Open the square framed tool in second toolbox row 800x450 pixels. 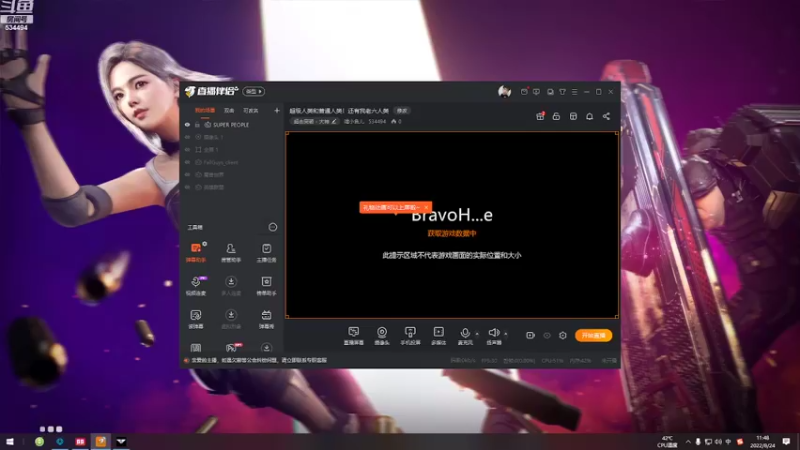pyautogui.click(x=266, y=286)
